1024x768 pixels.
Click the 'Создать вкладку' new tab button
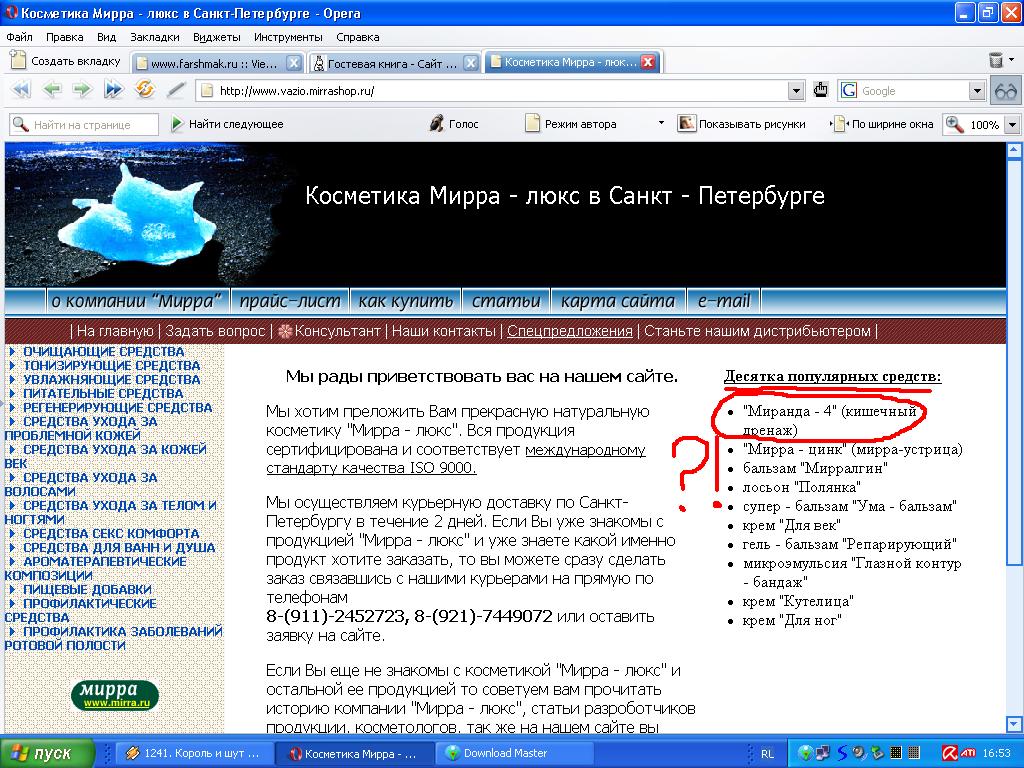[x=65, y=61]
